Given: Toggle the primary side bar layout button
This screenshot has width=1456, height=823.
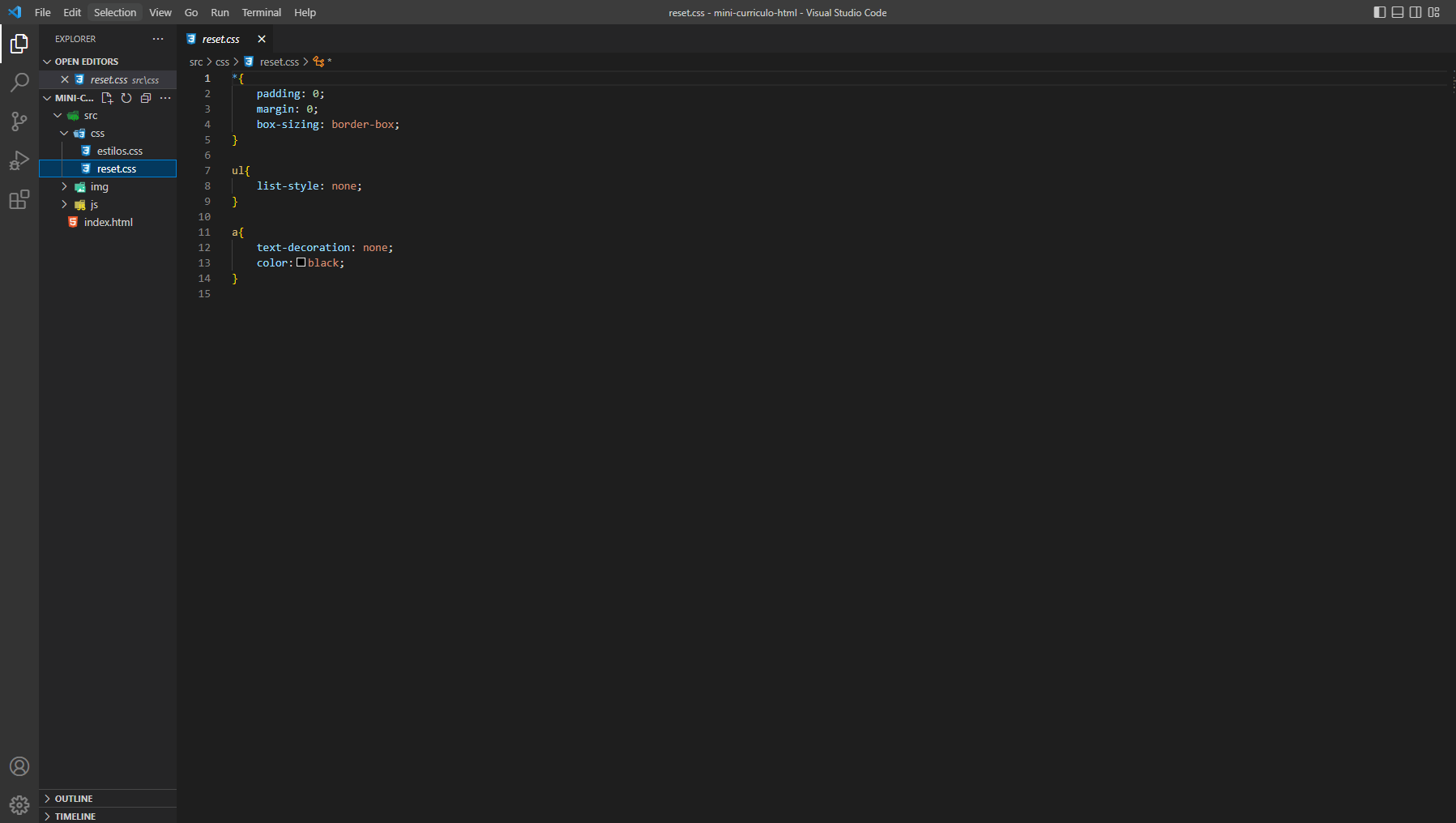Looking at the screenshot, I should 1380,12.
